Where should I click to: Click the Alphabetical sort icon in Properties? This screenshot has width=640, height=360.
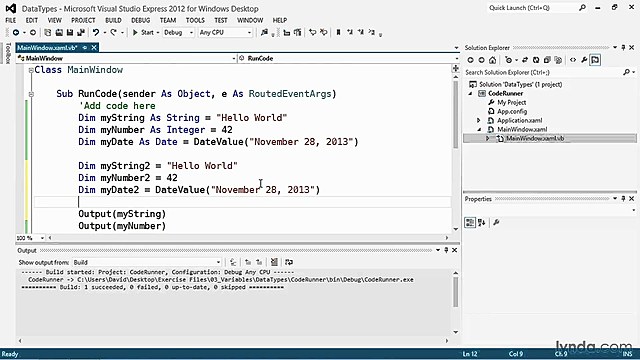tap(482, 222)
